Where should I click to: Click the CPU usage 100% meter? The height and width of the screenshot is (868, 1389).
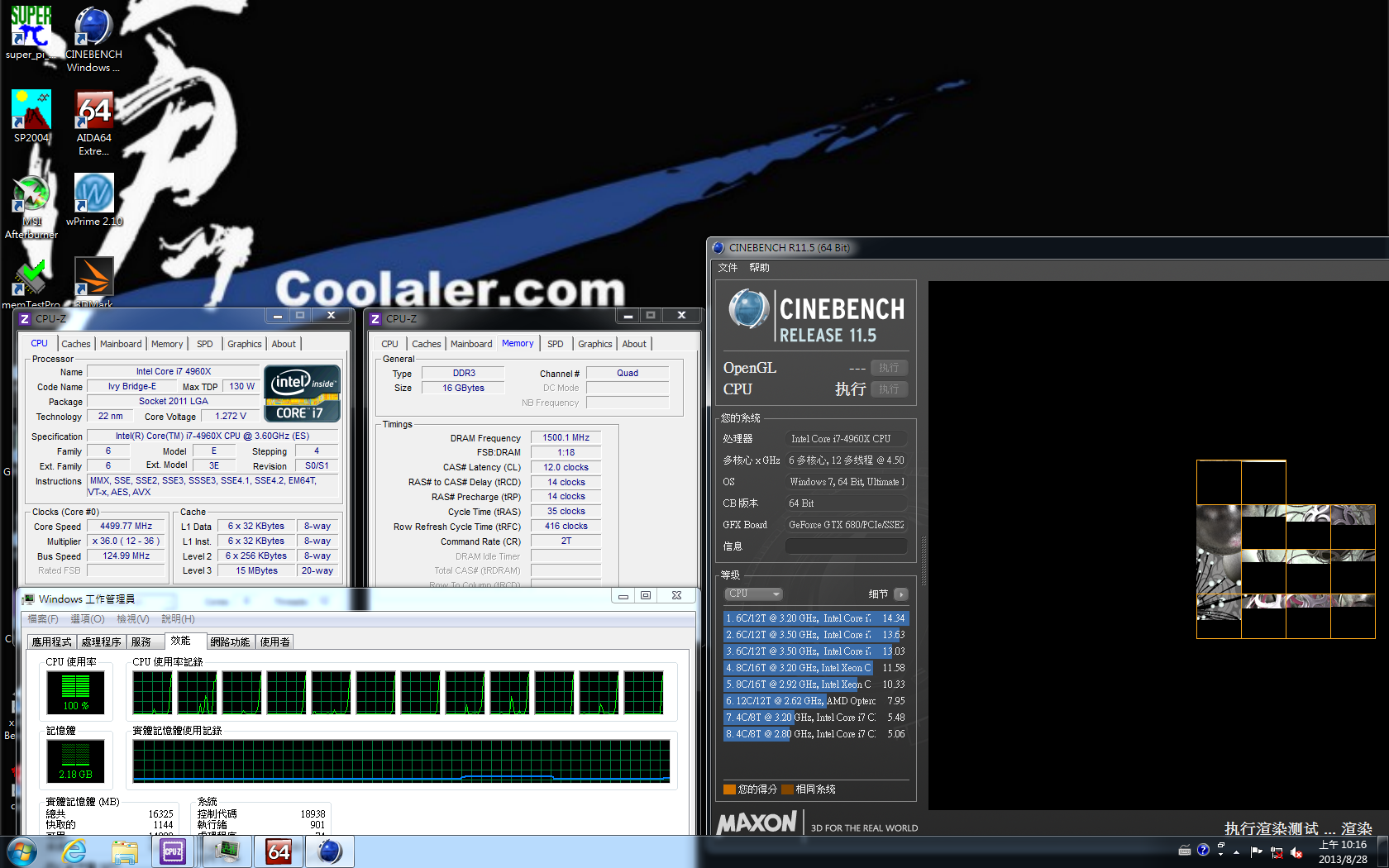click(75, 693)
